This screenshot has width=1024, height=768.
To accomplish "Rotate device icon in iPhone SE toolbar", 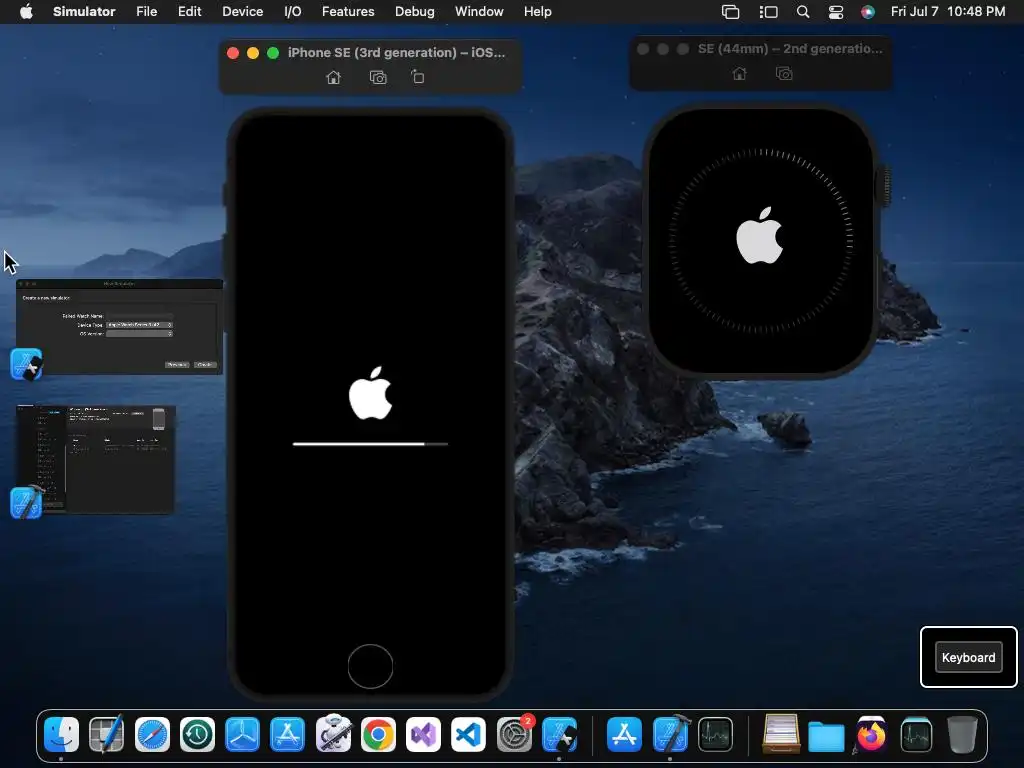I will (418, 78).
